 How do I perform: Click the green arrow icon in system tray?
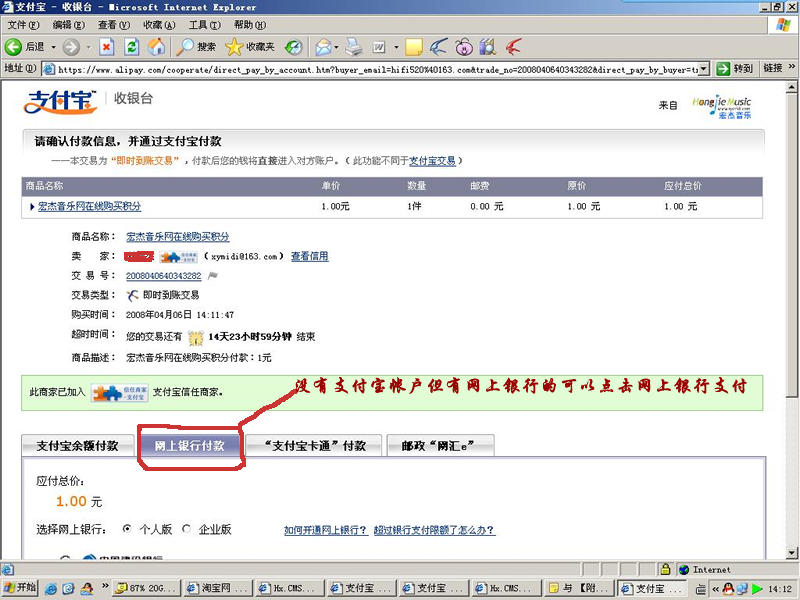point(757,589)
